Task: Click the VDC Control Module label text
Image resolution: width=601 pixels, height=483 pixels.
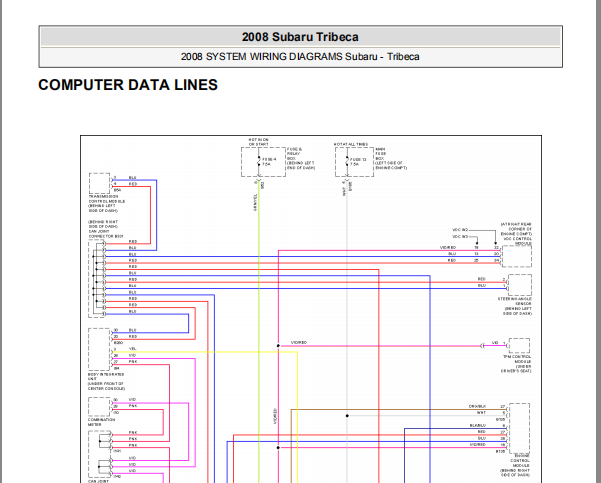Action: click(x=516, y=234)
